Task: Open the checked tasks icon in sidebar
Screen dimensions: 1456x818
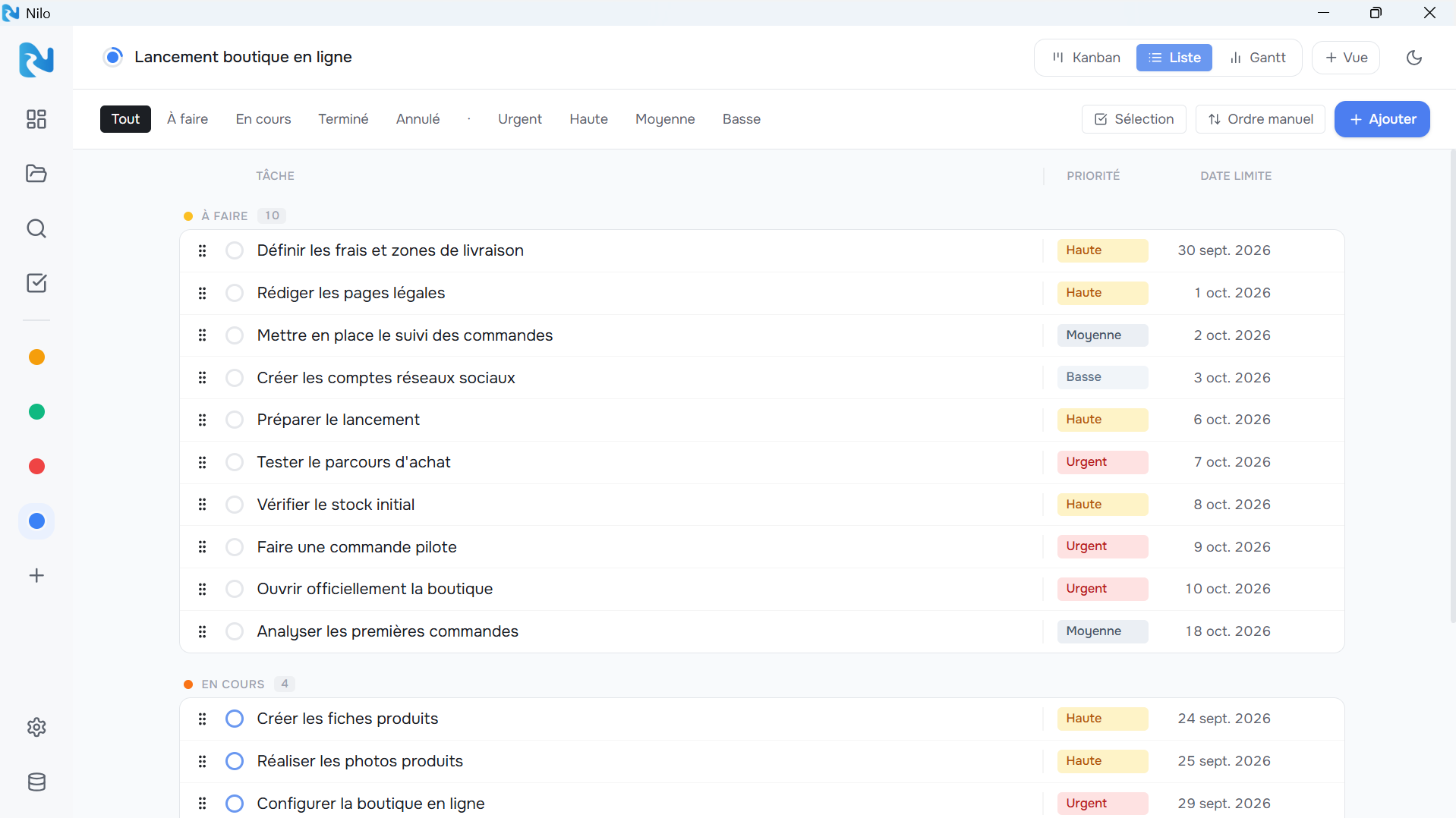Action: point(36,283)
